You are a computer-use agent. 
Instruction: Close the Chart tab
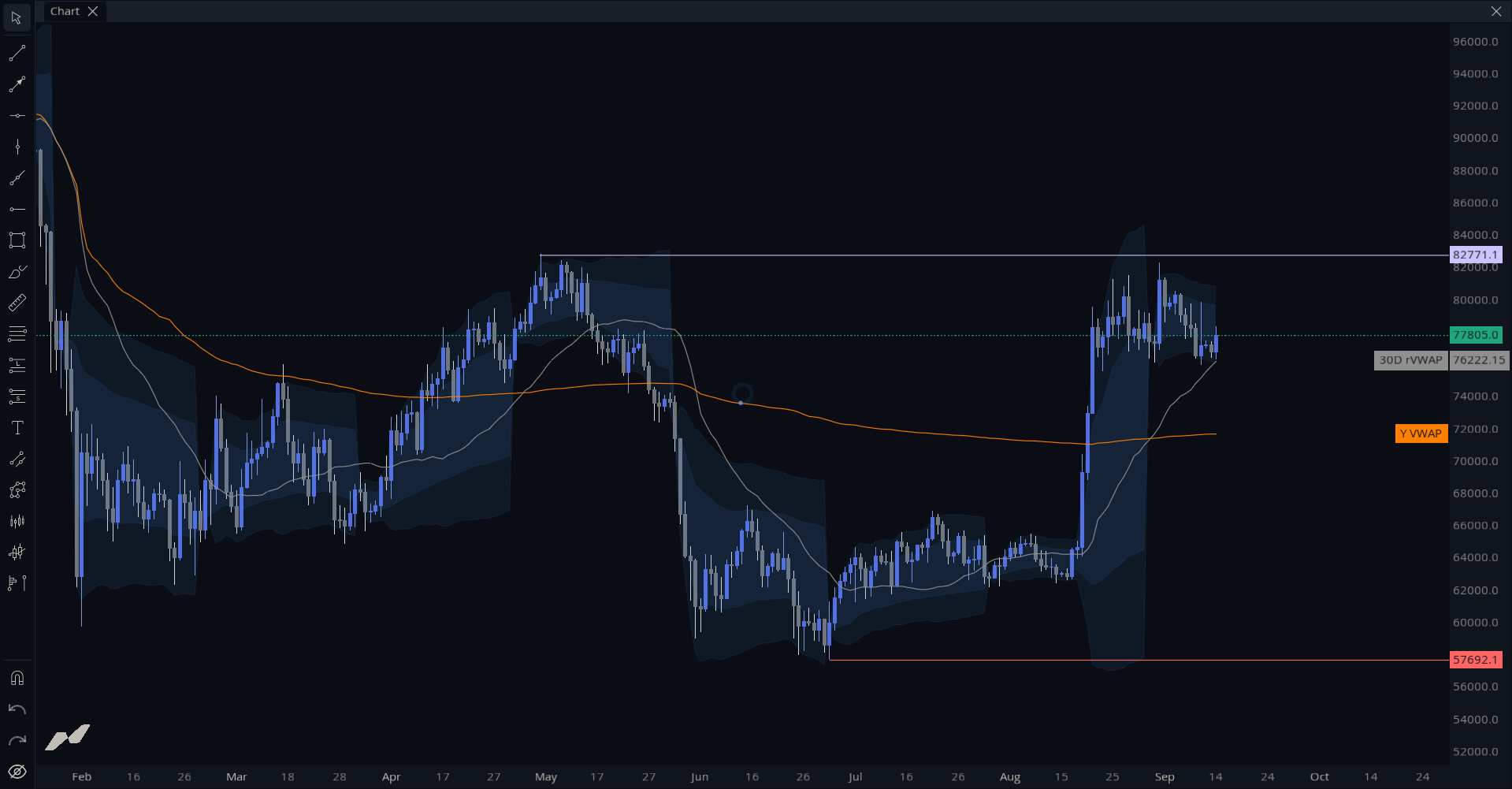(x=93, y=11)
